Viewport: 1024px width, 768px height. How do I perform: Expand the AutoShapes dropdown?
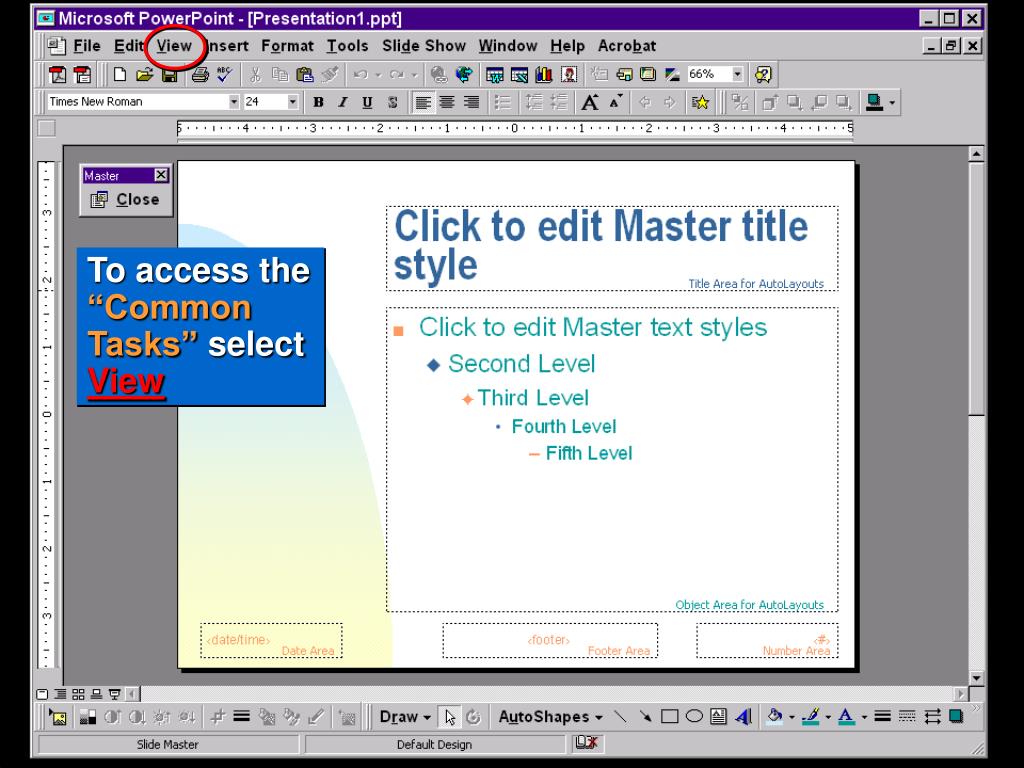(550, 716)
